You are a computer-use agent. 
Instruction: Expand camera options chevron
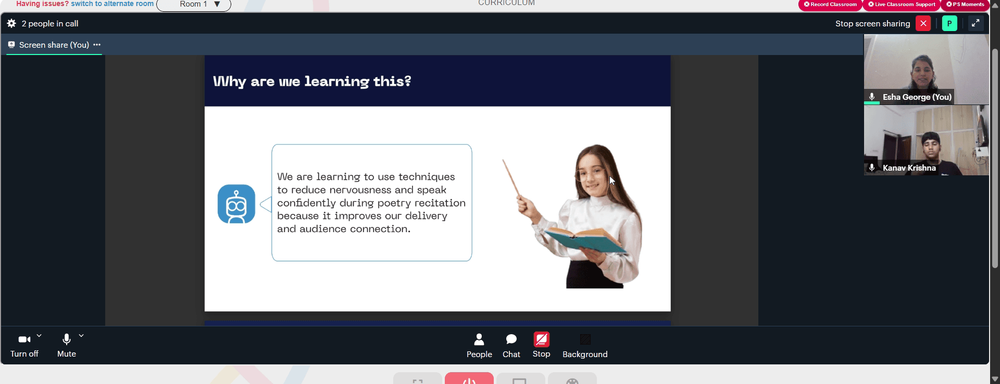[x=39, y=335]
